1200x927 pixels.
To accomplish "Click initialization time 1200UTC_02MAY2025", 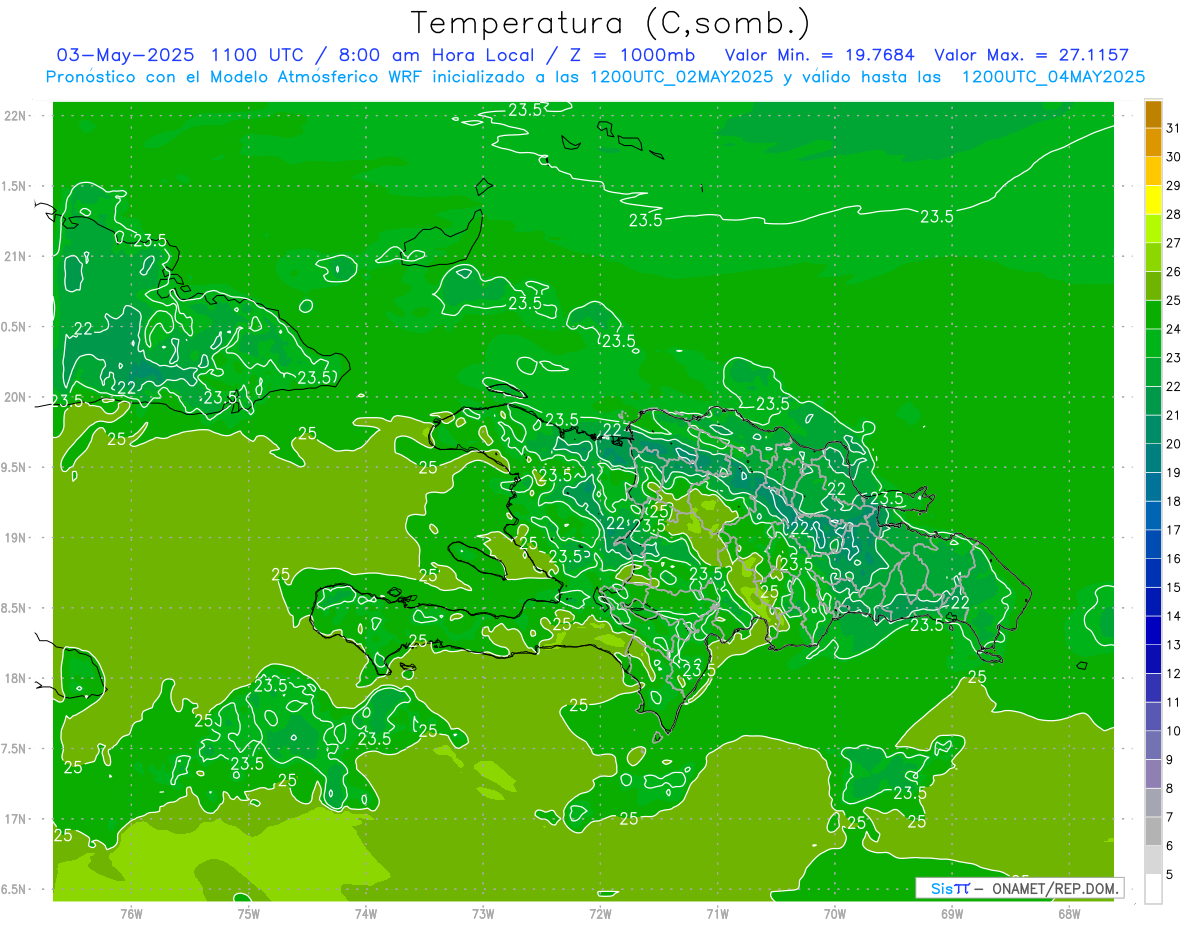I will (682, 76).
